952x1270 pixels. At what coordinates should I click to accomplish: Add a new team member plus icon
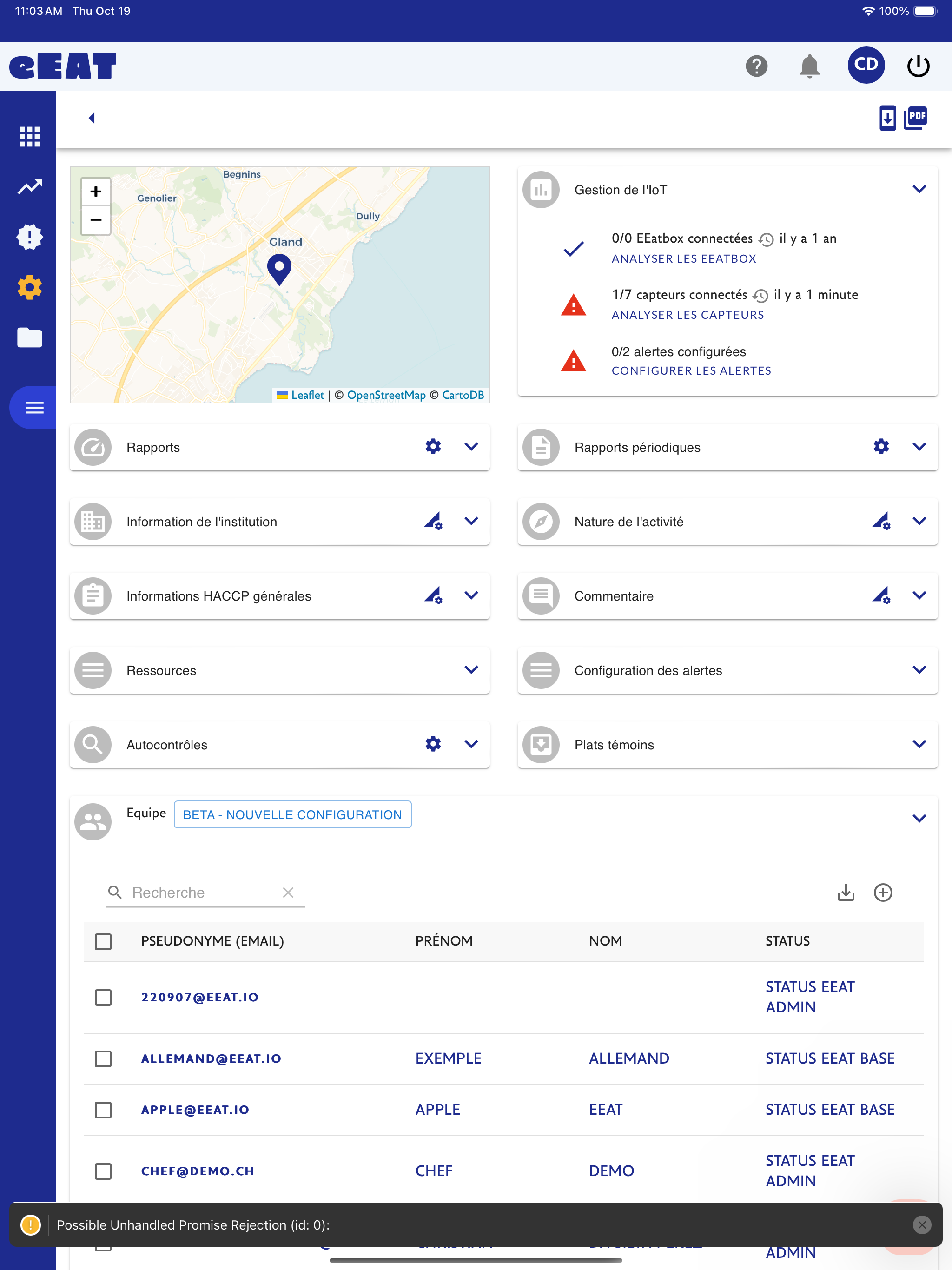(883, 892)
